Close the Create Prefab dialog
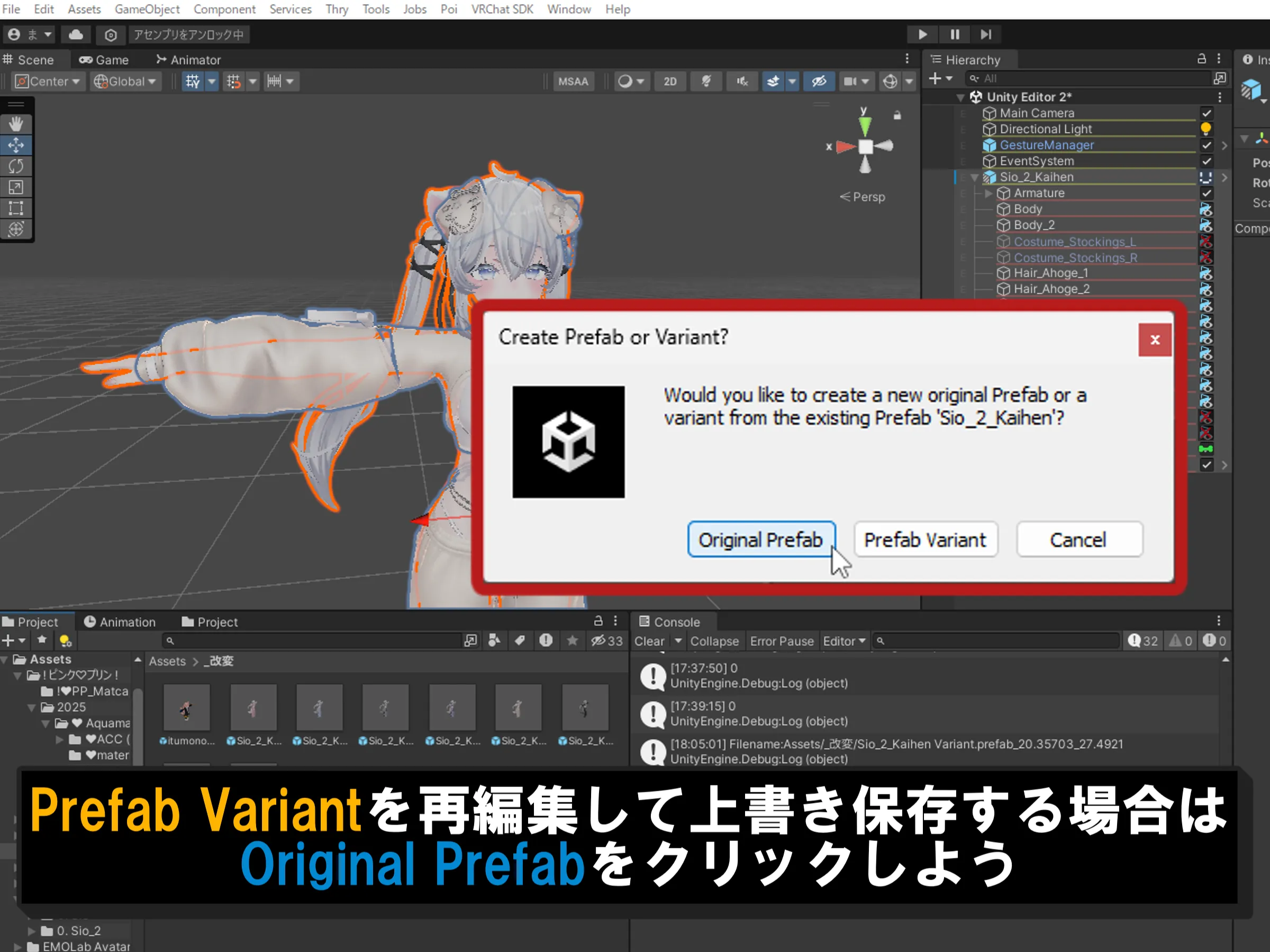This screenshot has height=952, width=1270. 1155,340
